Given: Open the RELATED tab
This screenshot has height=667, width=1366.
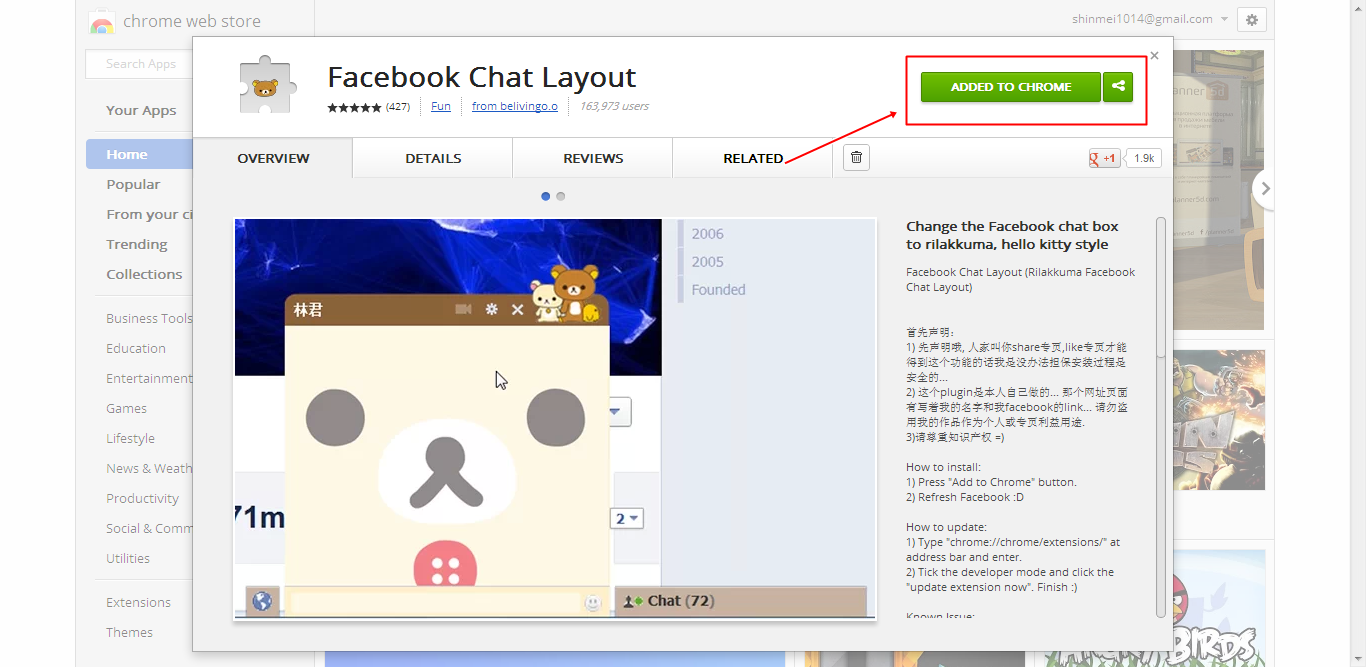Looking at the screenshot, I should pos(753,157).
